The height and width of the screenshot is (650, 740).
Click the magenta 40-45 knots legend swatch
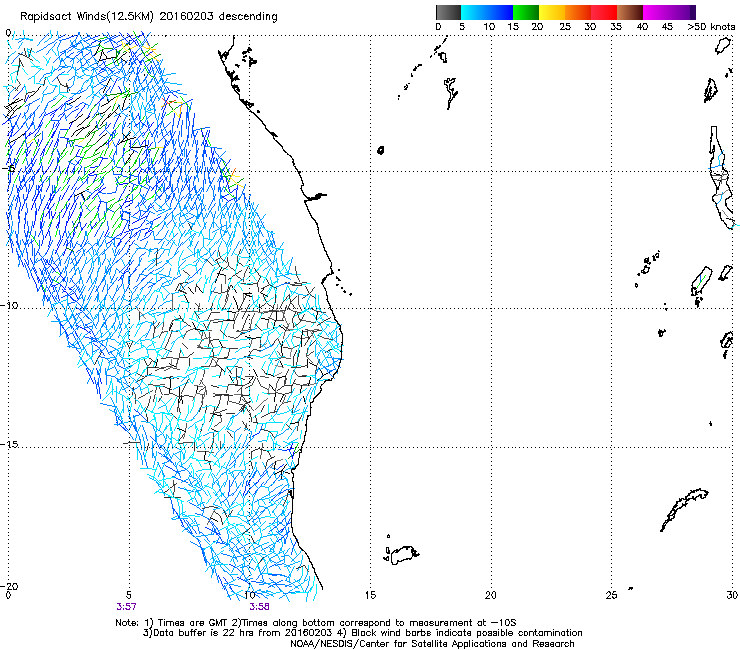(x=656, y=12)
